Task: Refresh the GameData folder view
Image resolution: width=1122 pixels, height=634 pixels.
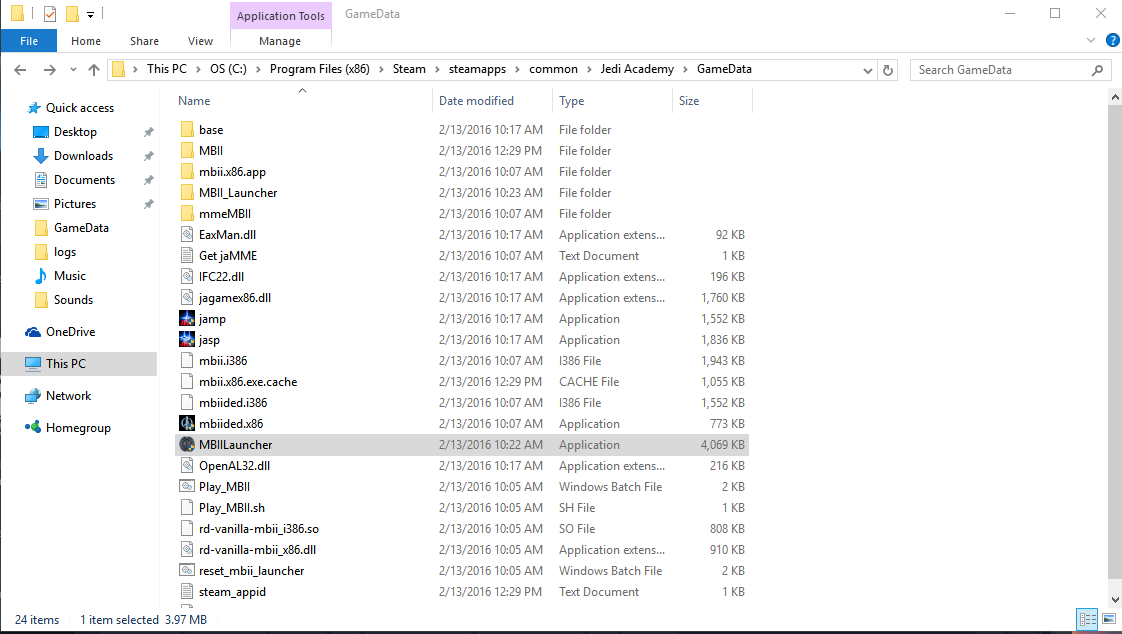Action: tap(888, 70)
